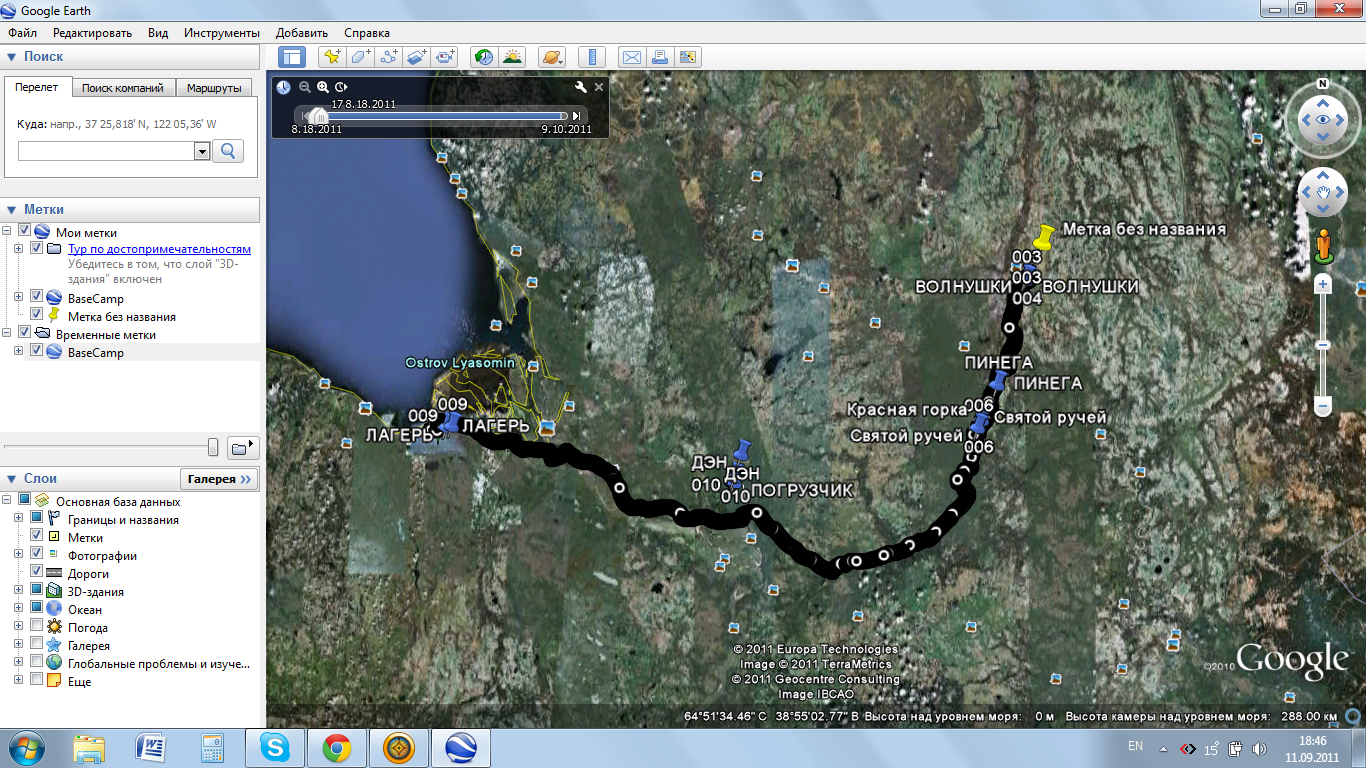
Task: Click the Record a Tour camera icon
Action: (446, 57)
